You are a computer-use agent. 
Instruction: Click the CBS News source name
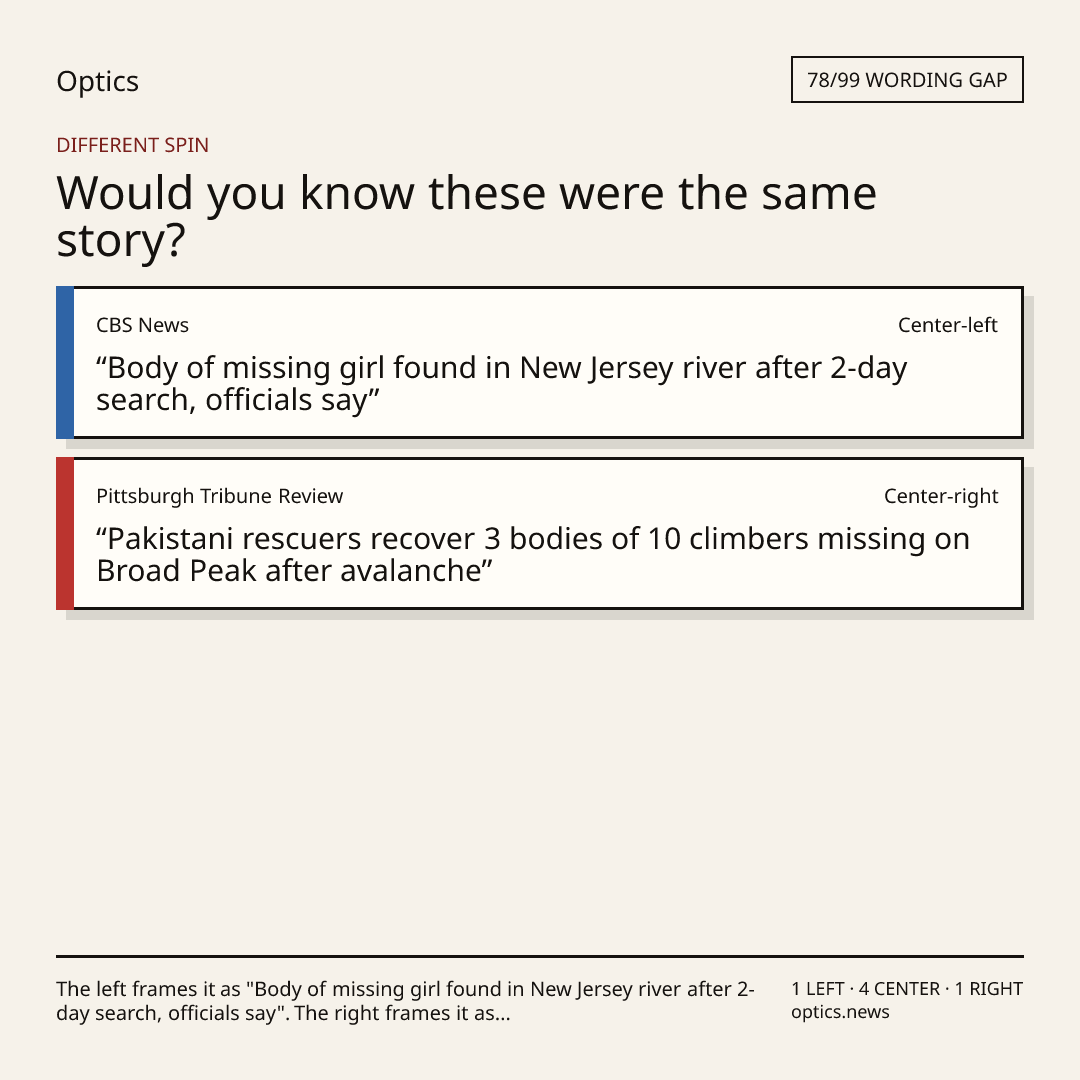(x=143, y=325)
